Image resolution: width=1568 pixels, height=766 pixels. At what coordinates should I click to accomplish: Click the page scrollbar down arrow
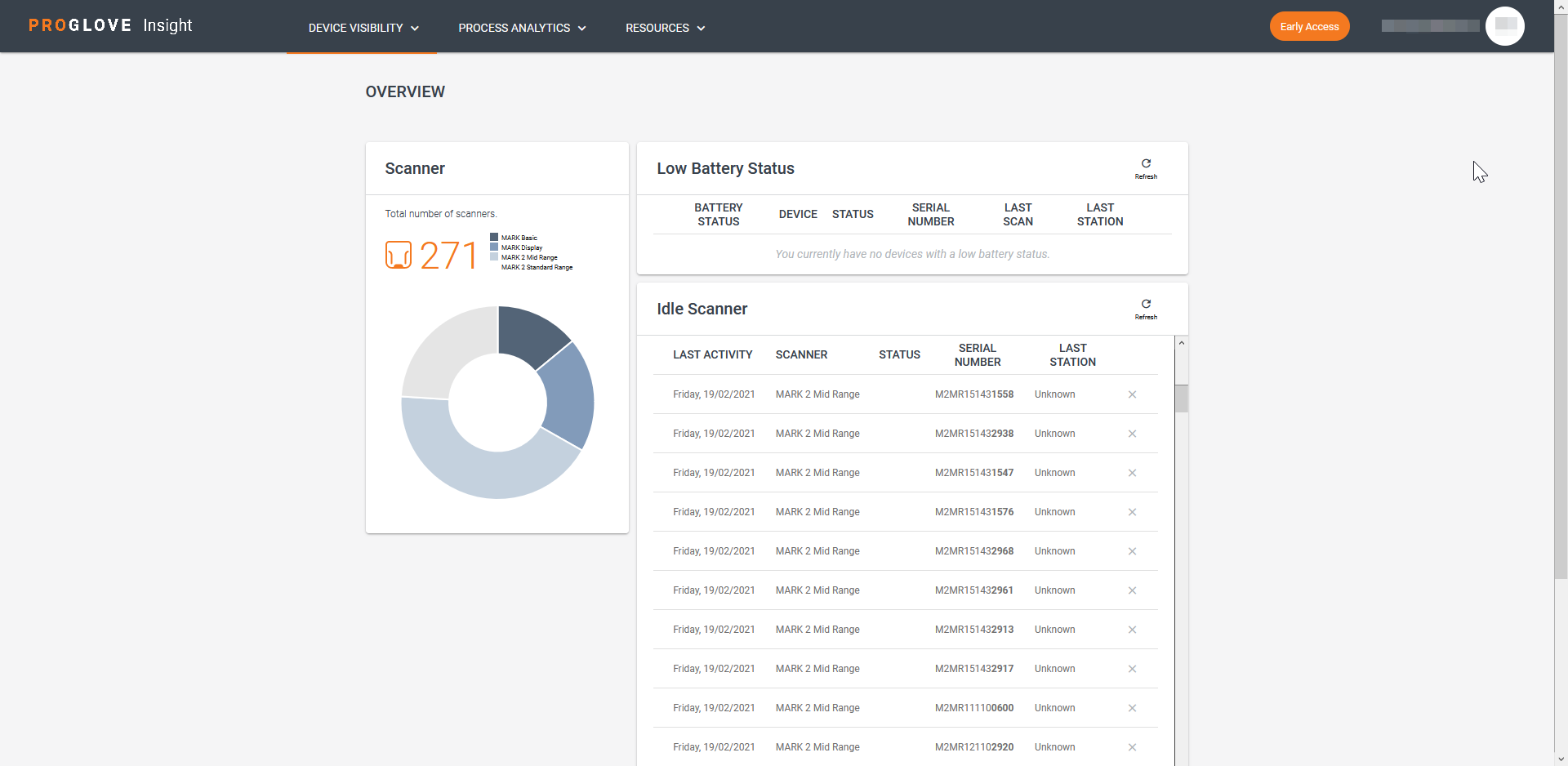click(1561, 759)
